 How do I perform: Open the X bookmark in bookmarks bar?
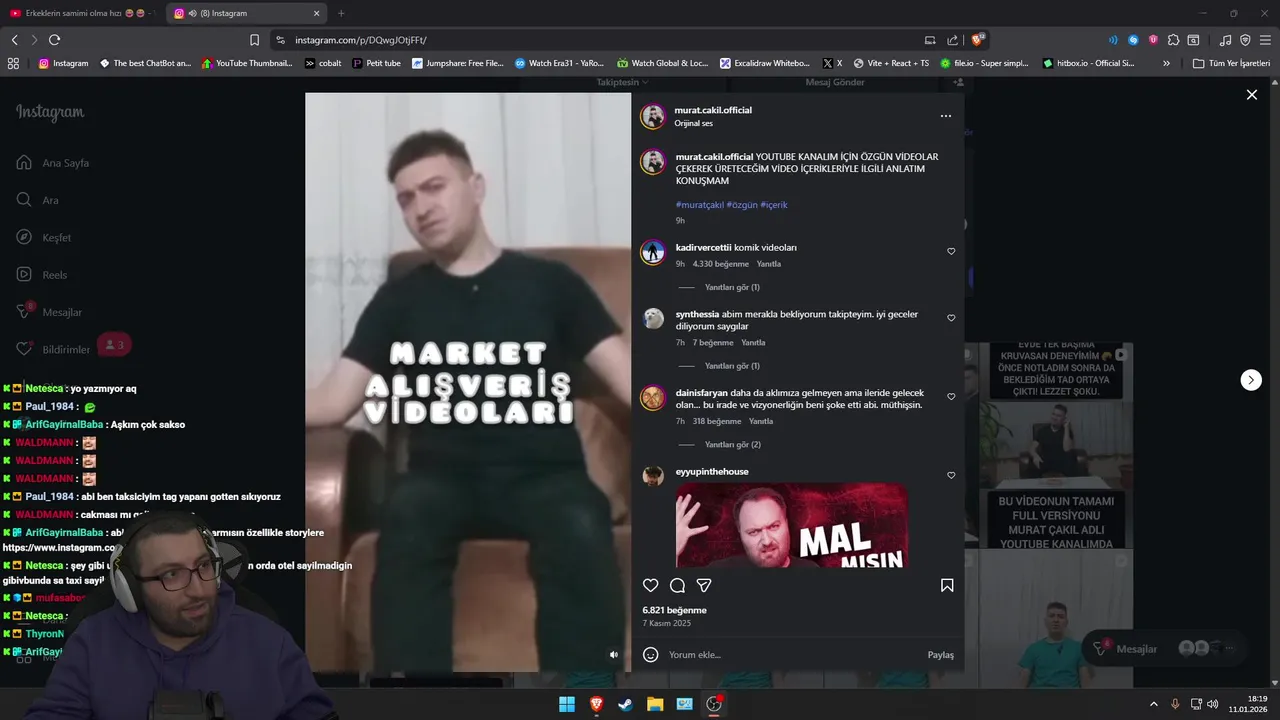tap(832, 63)
